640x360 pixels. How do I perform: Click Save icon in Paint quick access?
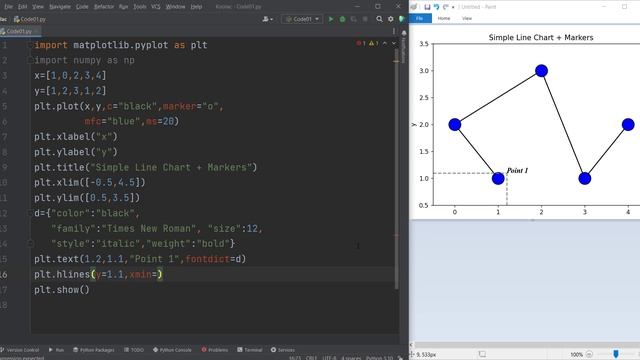tap(427, 7)
